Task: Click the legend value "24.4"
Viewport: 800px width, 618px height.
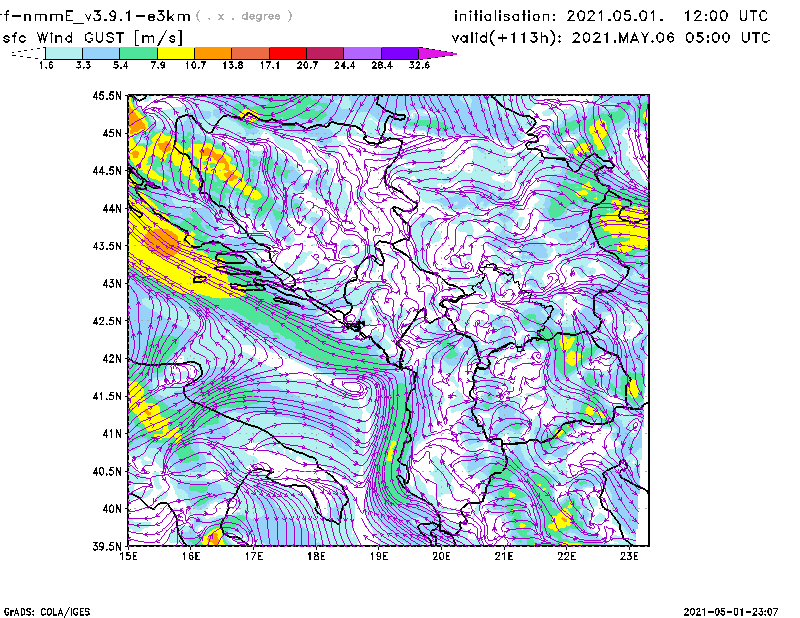Action: (344, 65)
